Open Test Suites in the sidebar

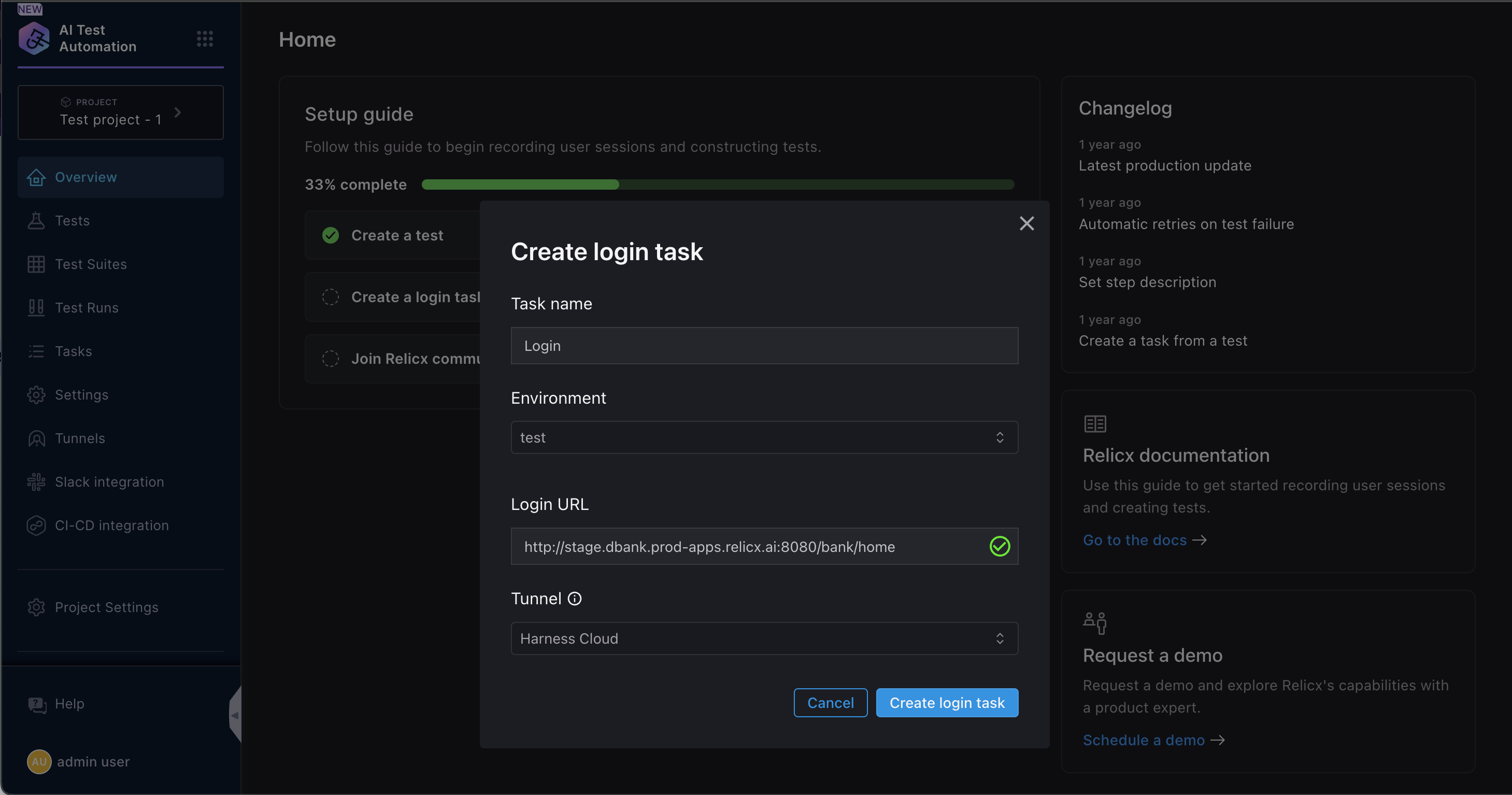tap(90, 264)
